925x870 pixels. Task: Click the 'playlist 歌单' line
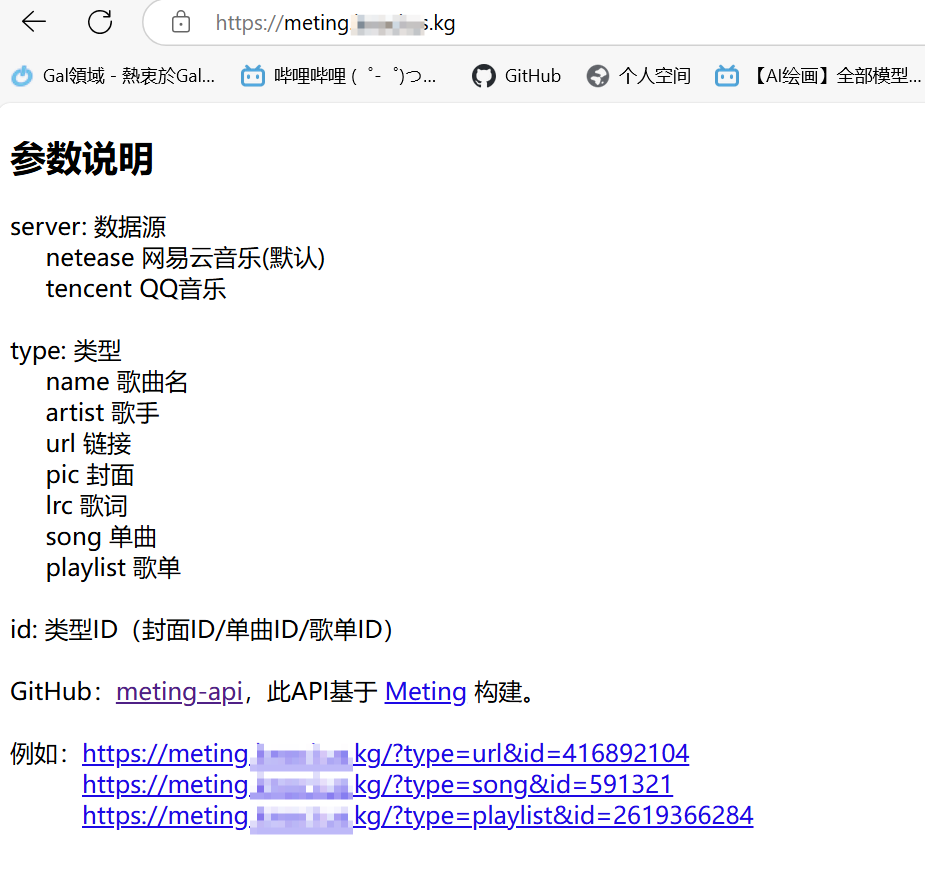point(113,568)
